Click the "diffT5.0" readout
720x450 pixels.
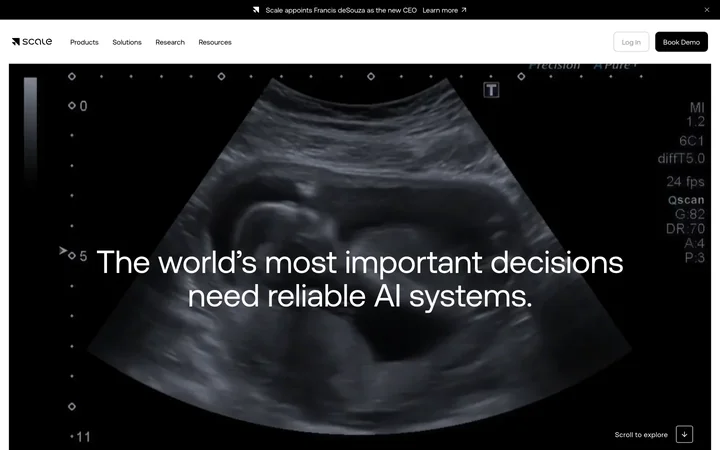(x=681, y=158)
